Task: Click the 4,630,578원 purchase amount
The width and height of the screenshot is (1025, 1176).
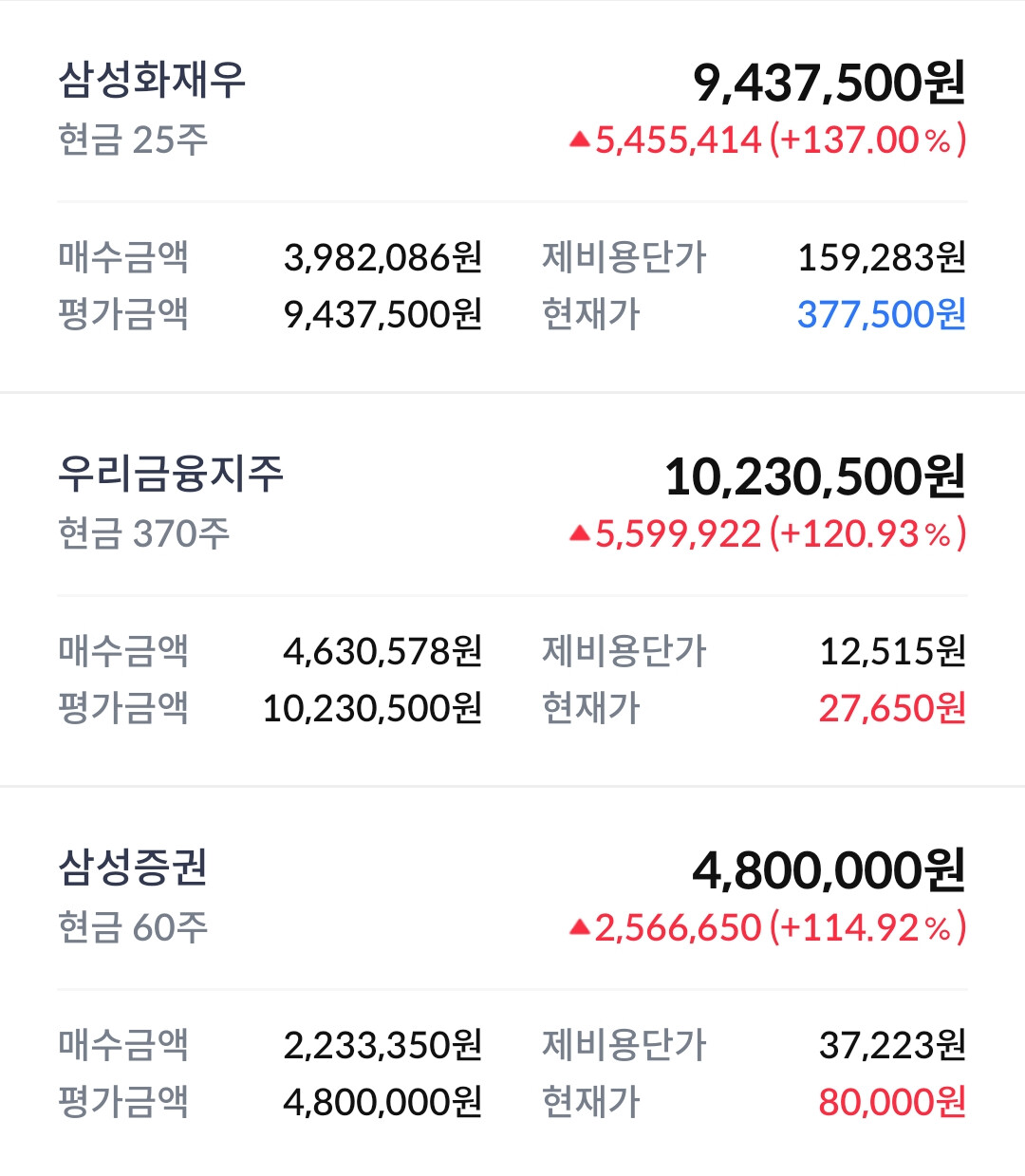Action: tap(382, 651)
